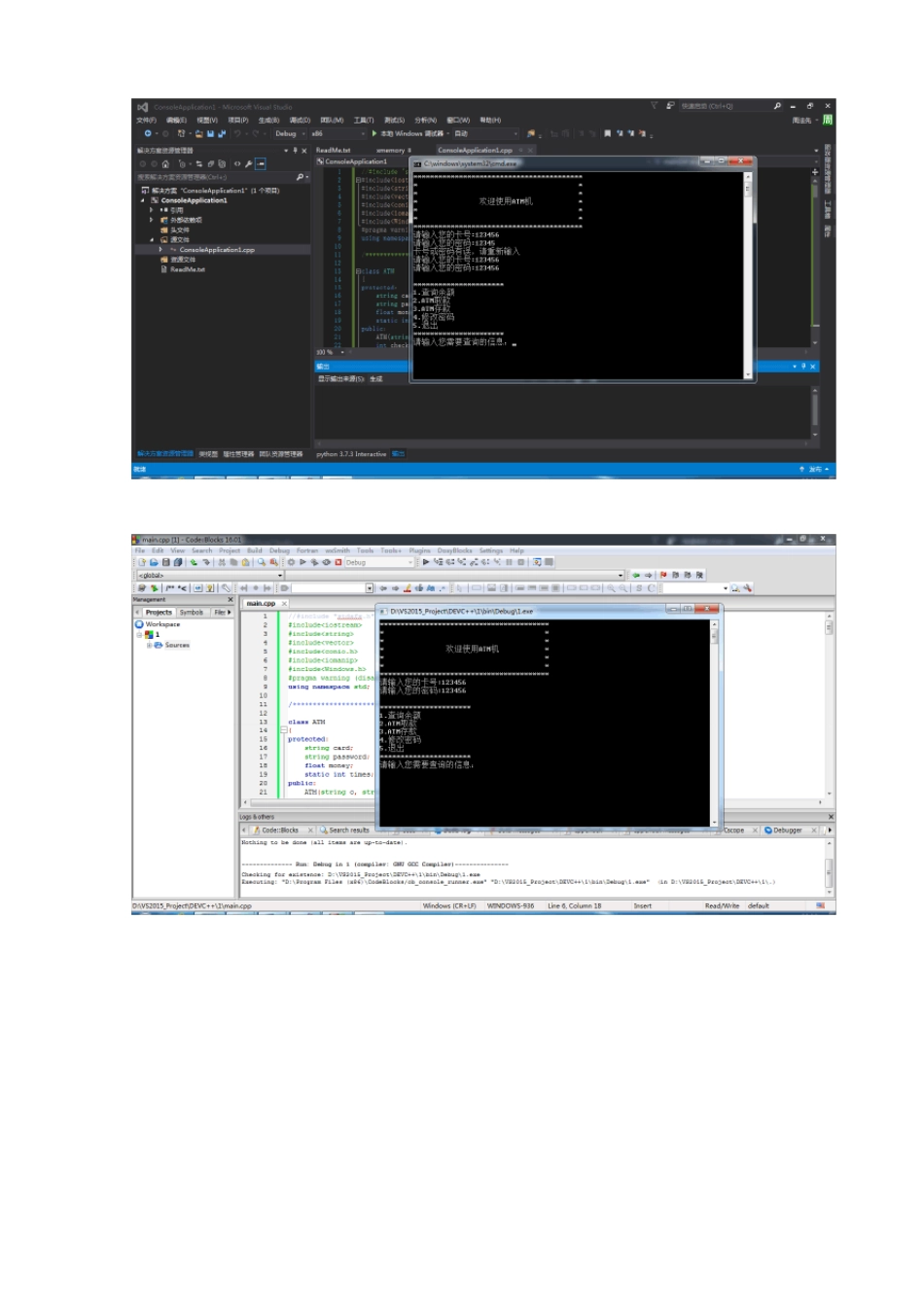
Task: Click the feedback icon in Visual Studio title bar
Action: (670, 106)
